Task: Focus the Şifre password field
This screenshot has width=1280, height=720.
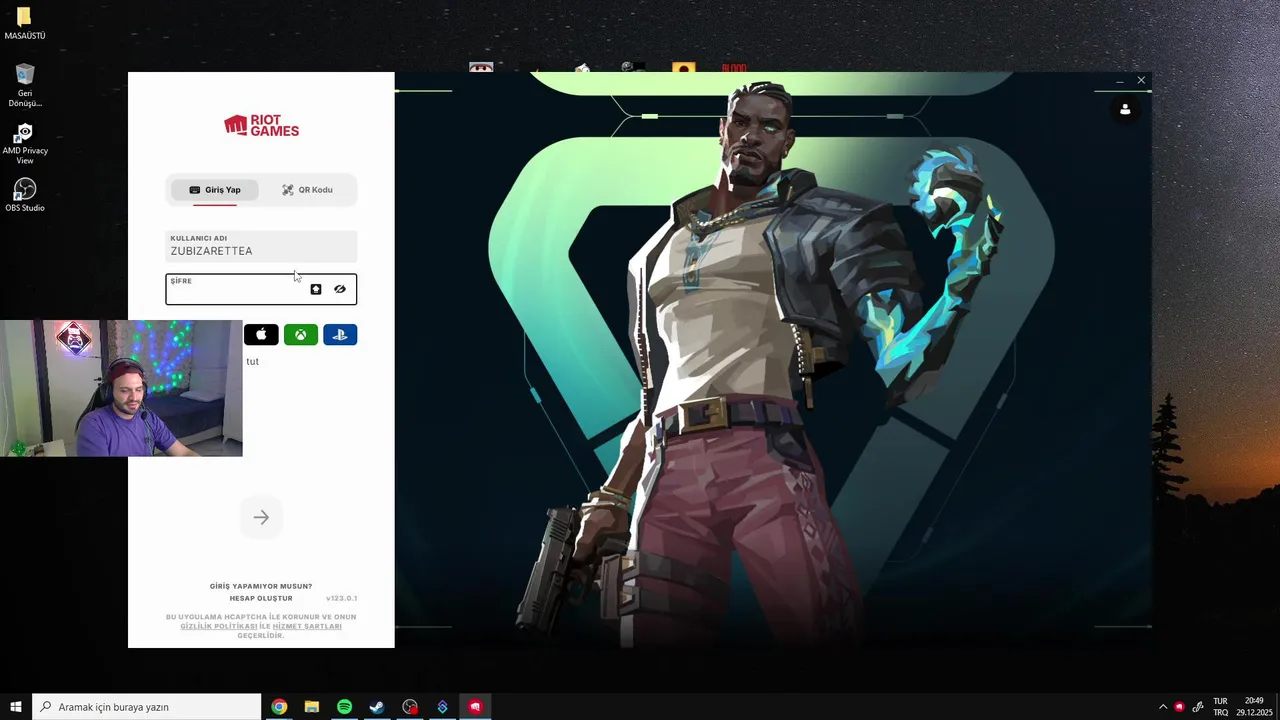Action: point(261,289)
